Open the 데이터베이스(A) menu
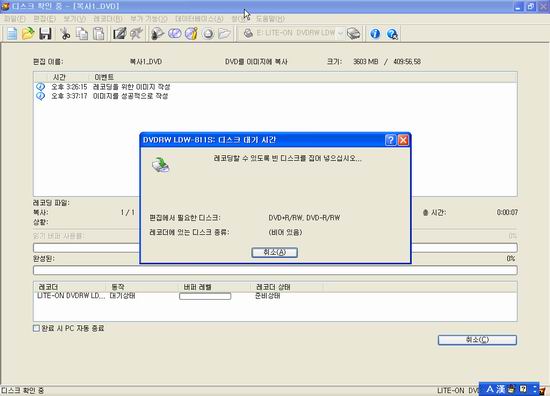Viewport: 550px width, 396px height. (199, 19)
